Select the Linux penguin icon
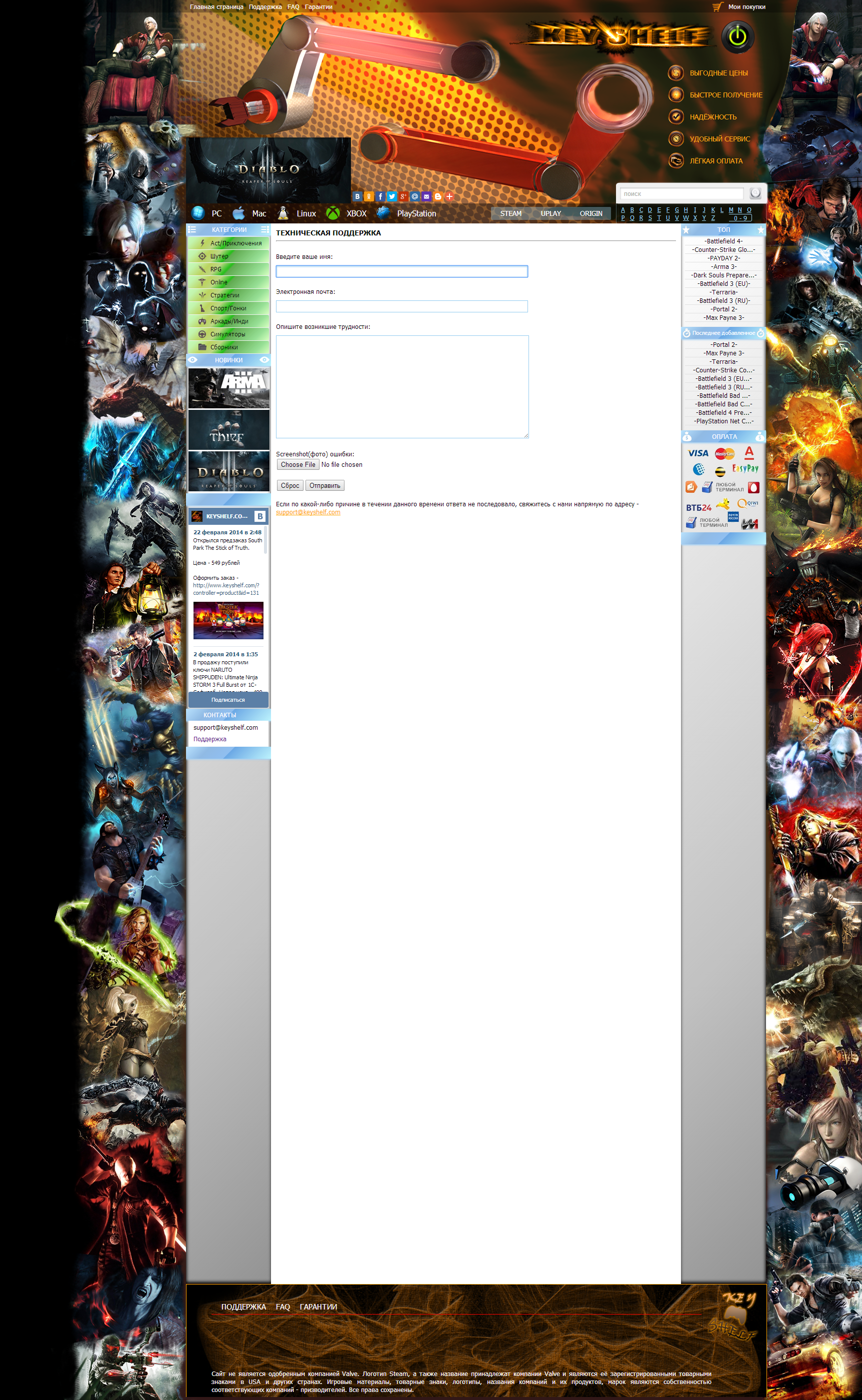 tap(283, 213)
